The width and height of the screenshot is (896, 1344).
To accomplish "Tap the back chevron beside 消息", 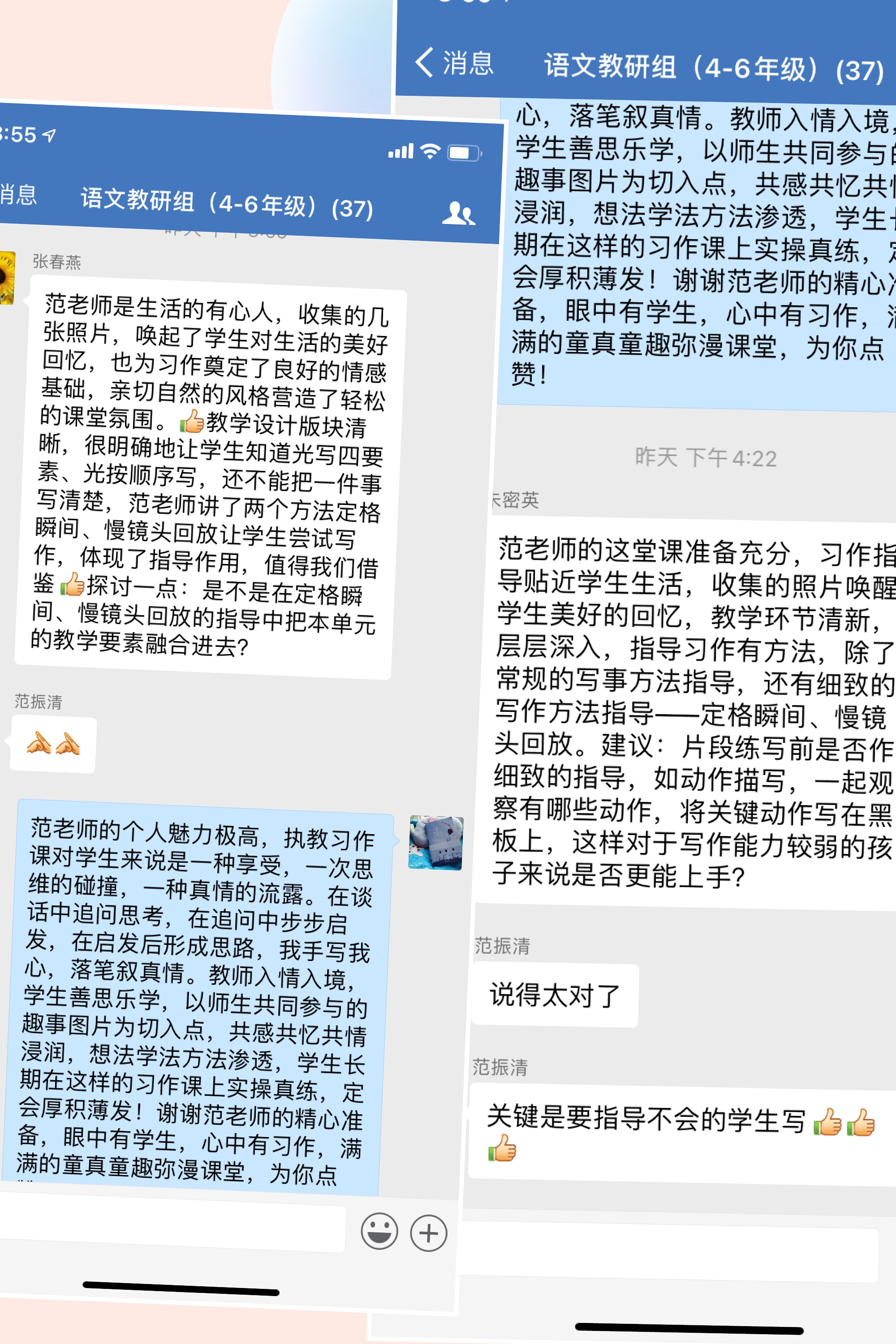I will (x=424, y=62).
